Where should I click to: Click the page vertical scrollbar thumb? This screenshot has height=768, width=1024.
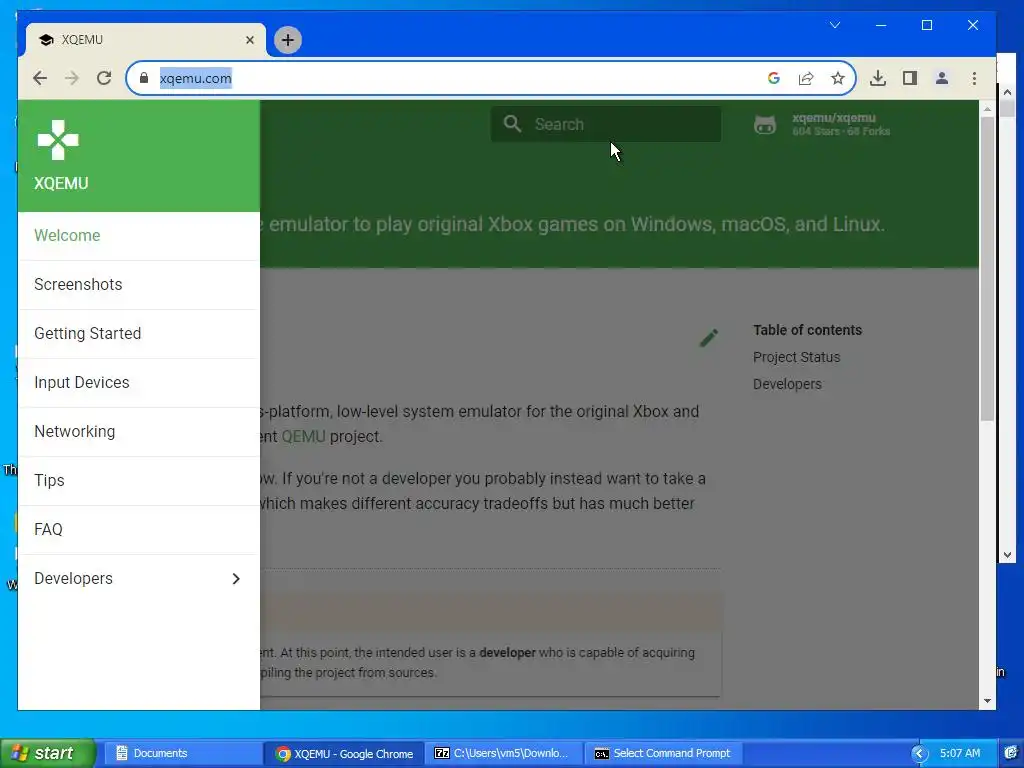987,269
